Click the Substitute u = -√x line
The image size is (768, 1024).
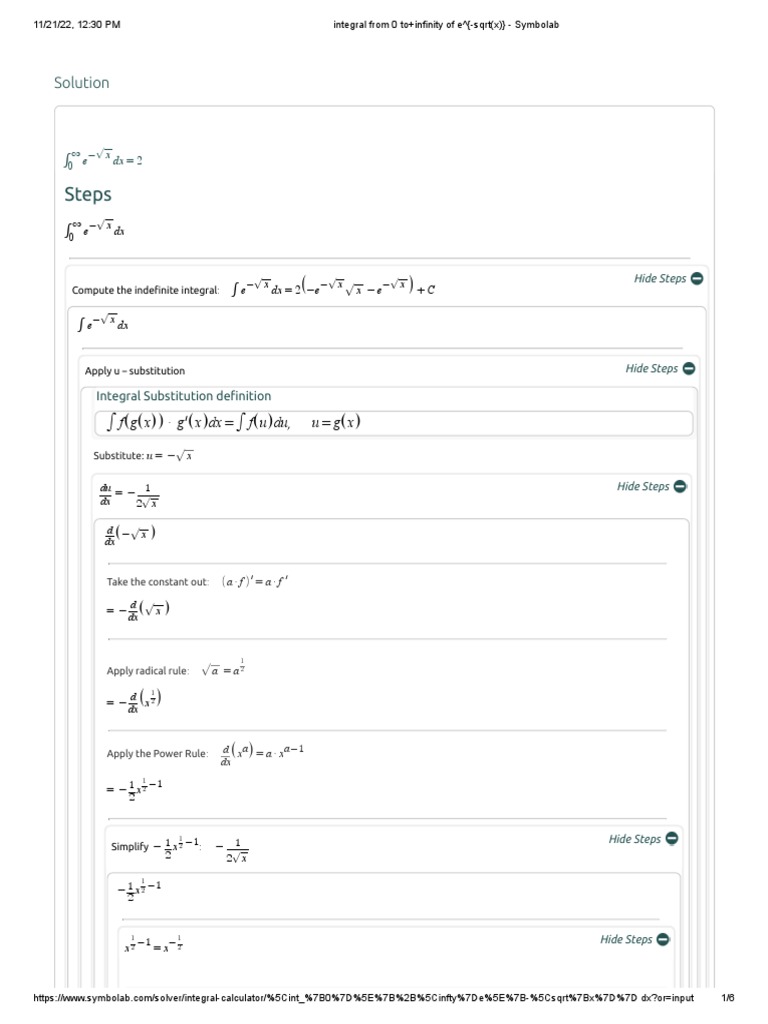click(x=143, y=455)
